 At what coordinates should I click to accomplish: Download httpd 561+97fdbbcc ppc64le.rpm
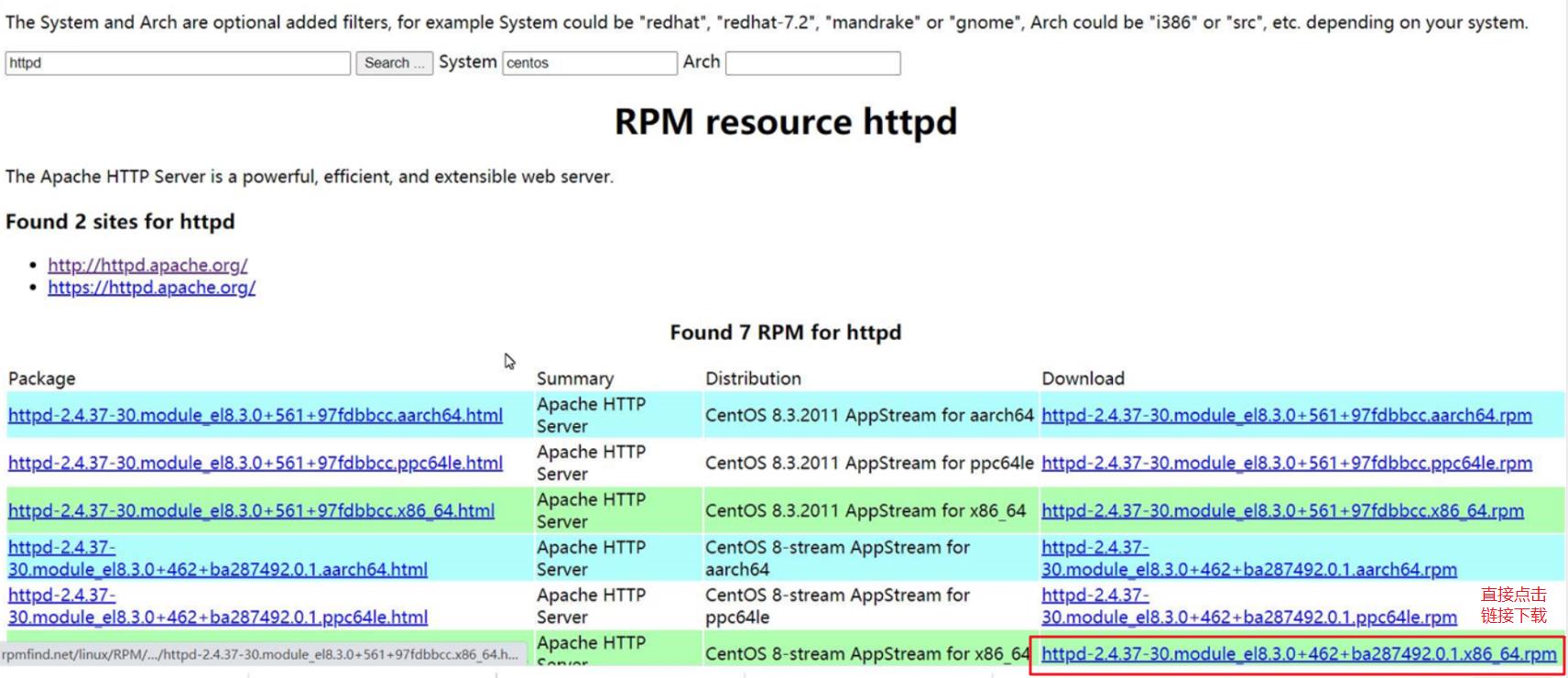click(x=1287, y=463)
